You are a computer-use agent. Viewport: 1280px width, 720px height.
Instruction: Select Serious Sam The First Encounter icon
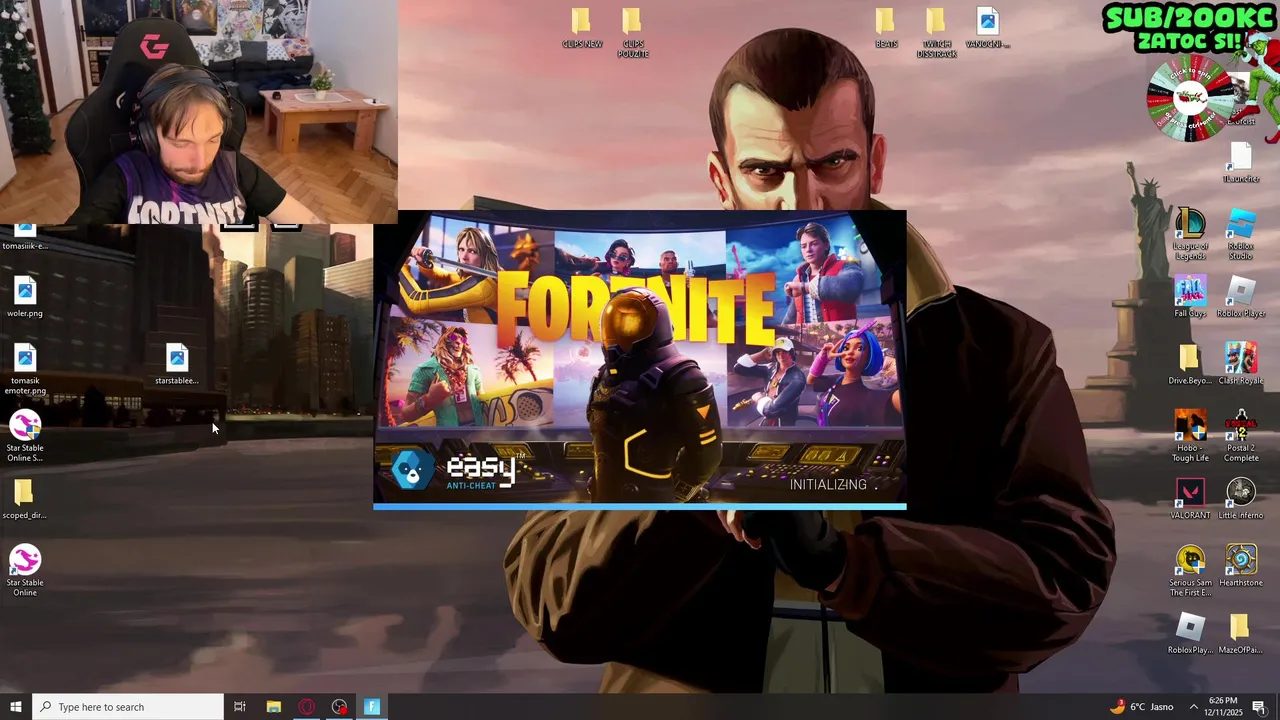pos(1190,571)
